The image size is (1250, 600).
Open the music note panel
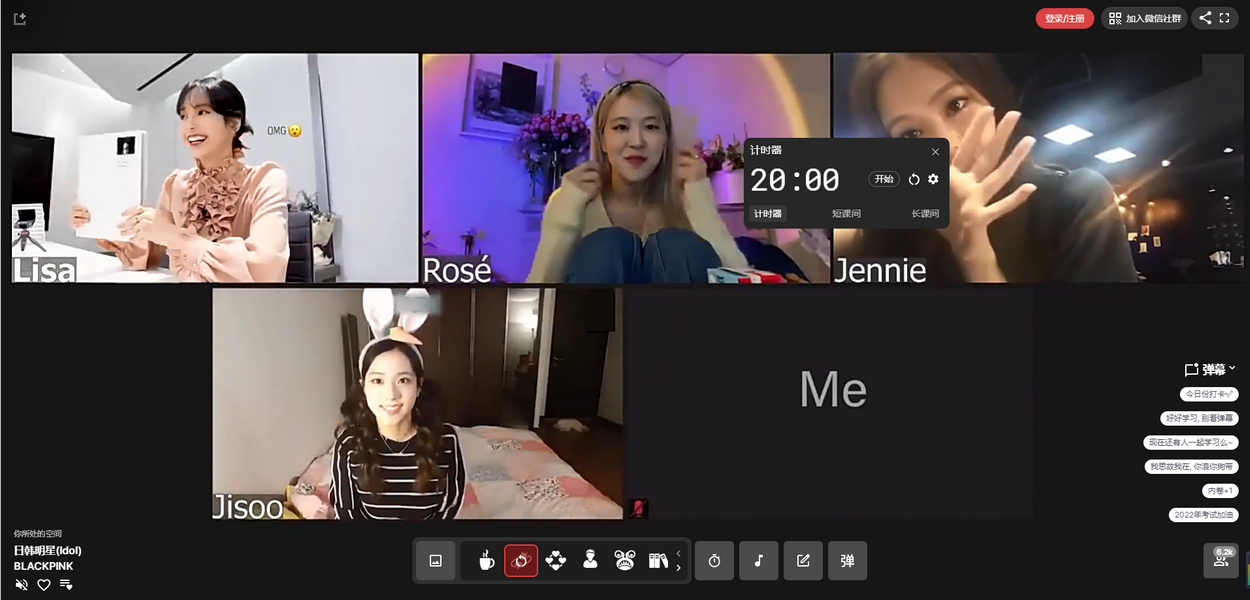point(758,561)
